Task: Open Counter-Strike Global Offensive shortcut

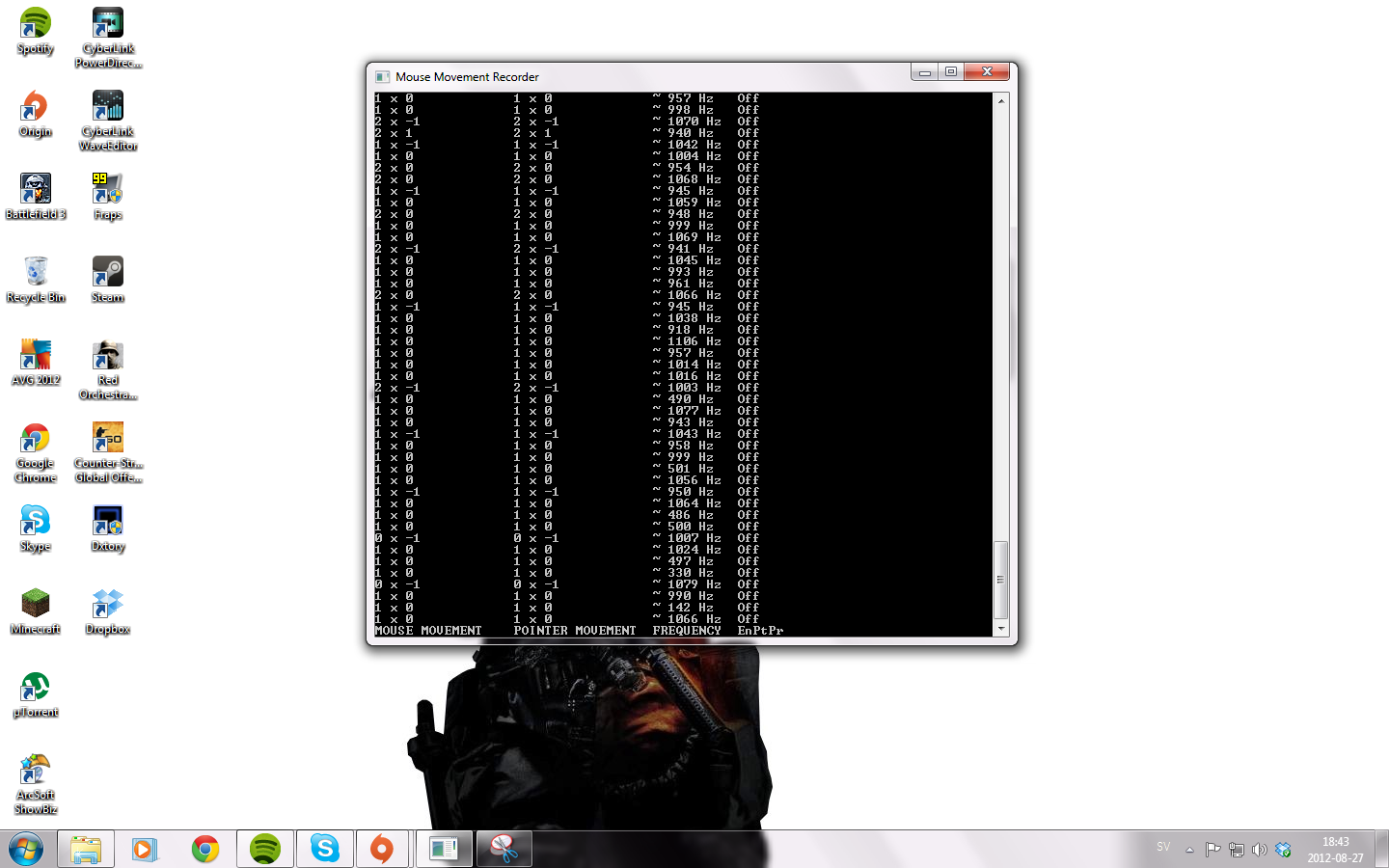Action: [108, 444]
